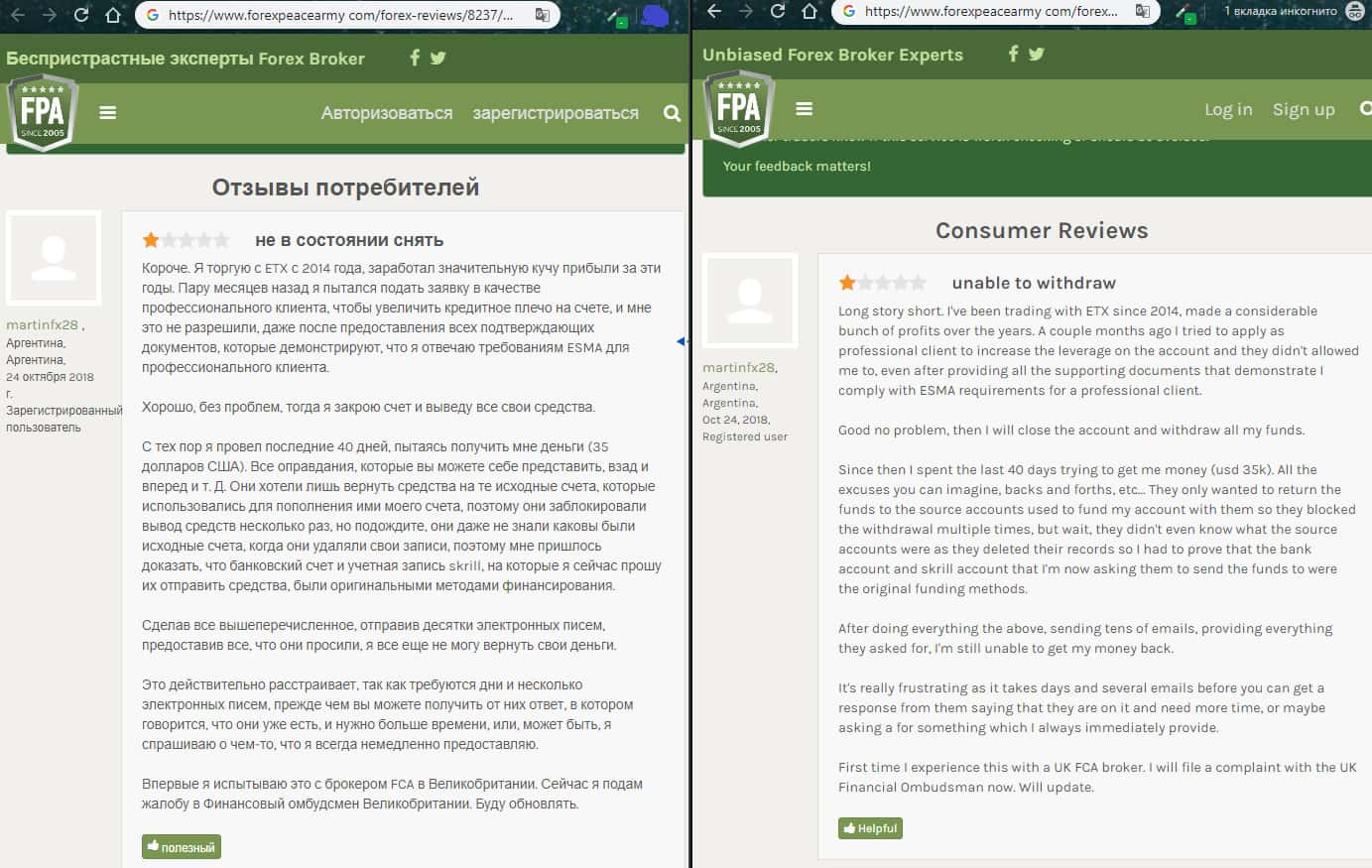This screenshot has height=868, width=1372.
Task: Click the extension icon in the right browser toolbar
Action: coord(1184,13)
